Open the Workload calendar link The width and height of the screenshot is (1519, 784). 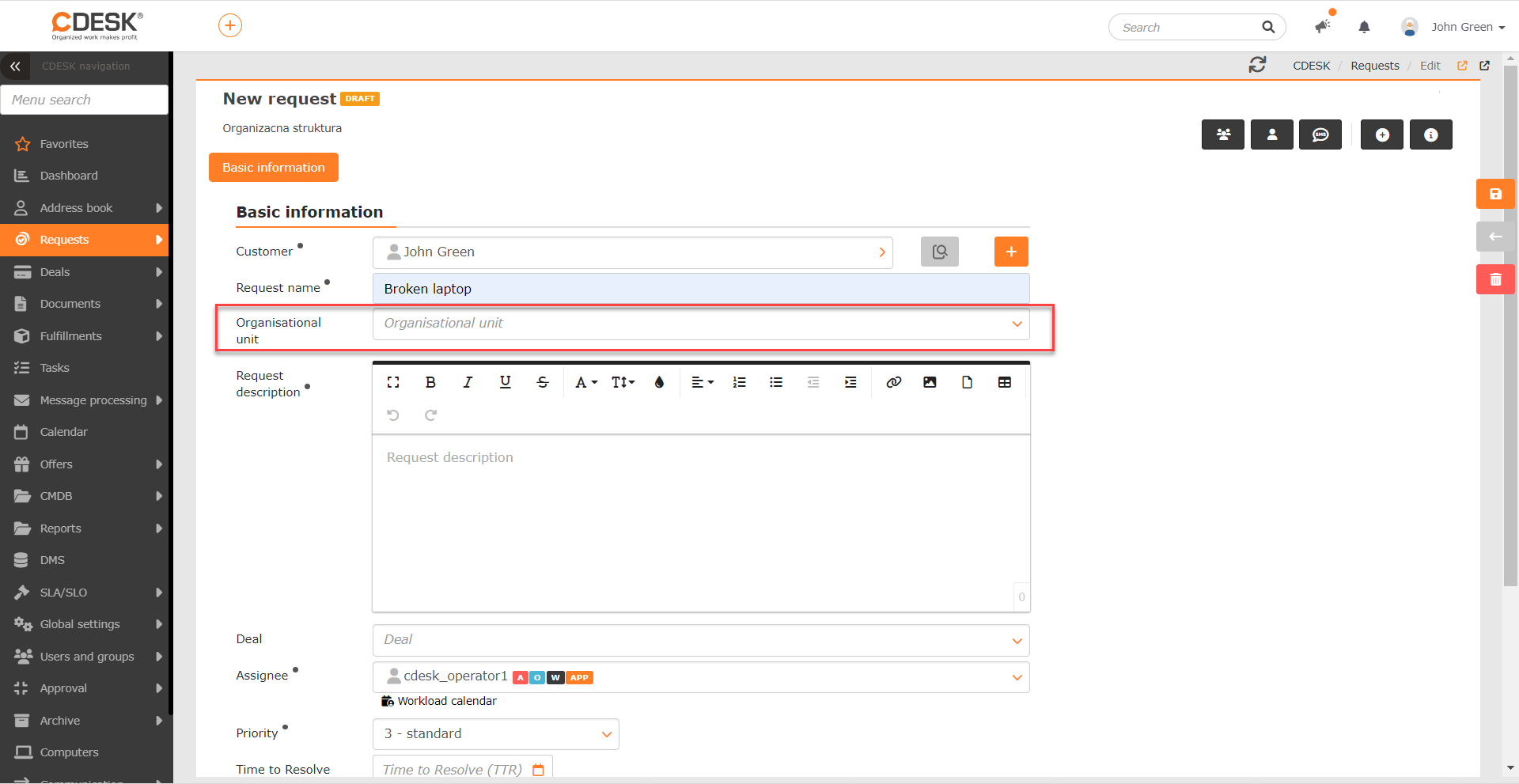tap(439, 701)
